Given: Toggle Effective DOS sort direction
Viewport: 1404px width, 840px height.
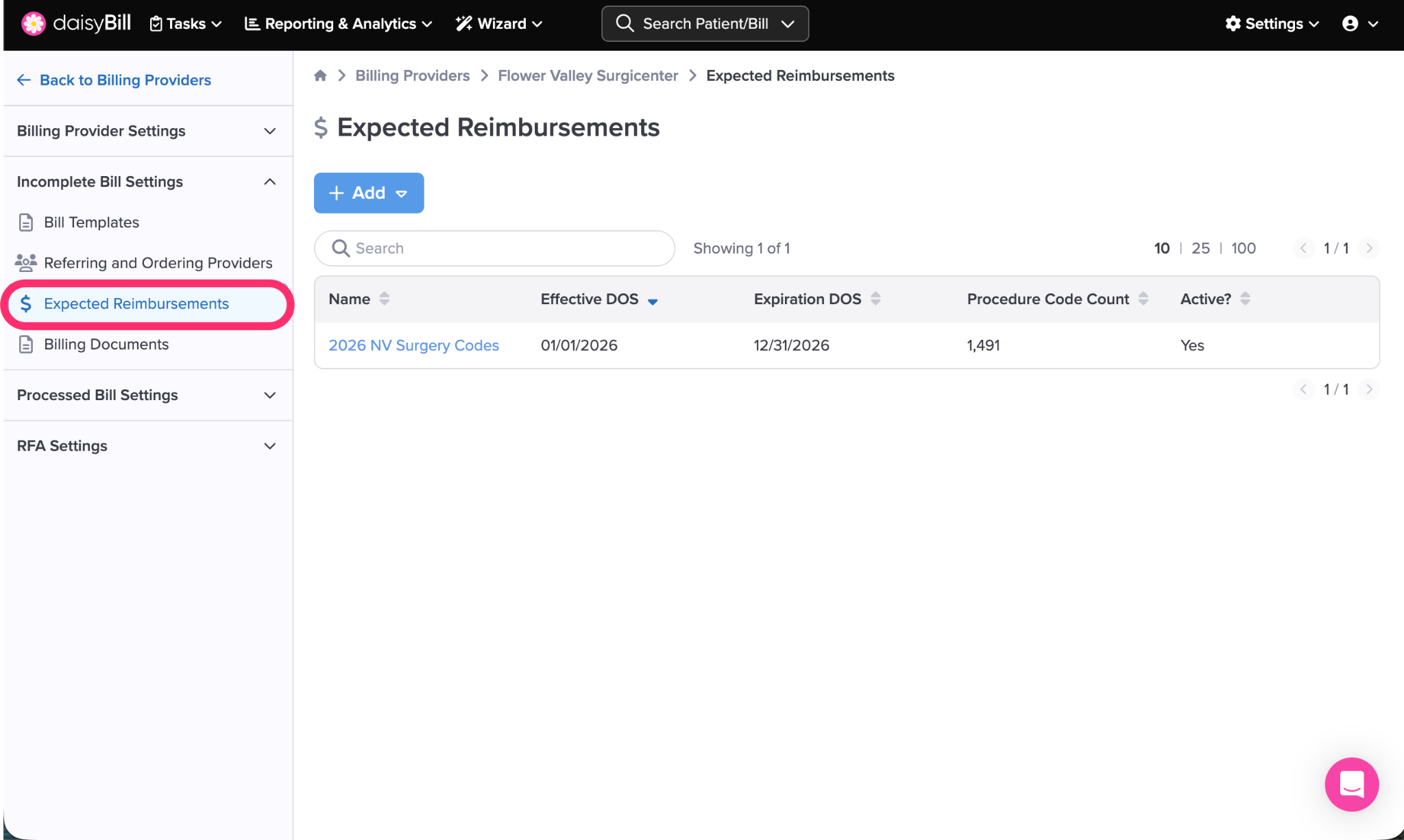Looking at the screenshot, I should coord(653,300).
